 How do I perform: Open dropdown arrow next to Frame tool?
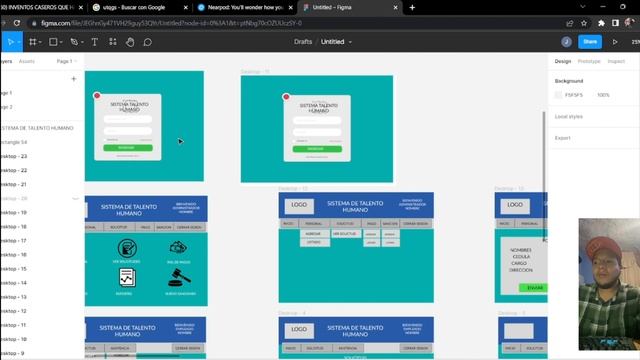(40, 42)
